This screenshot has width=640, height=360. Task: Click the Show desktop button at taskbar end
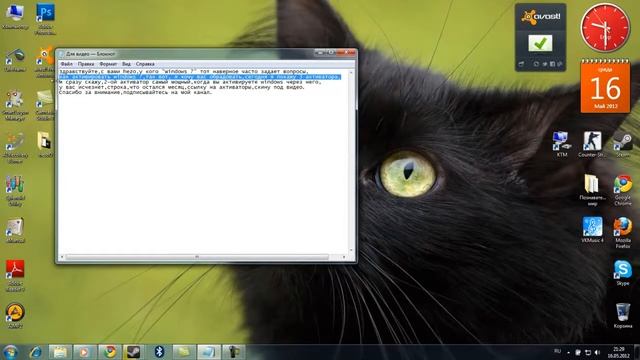click(x=637, y=352)
